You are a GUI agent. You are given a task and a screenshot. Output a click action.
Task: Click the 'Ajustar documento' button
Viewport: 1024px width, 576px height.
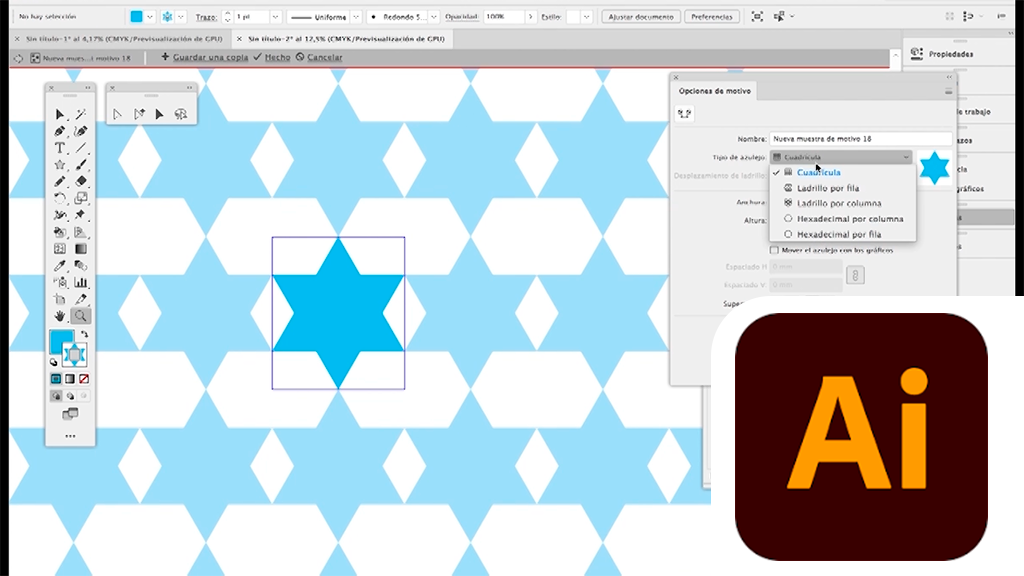(640, 17)
